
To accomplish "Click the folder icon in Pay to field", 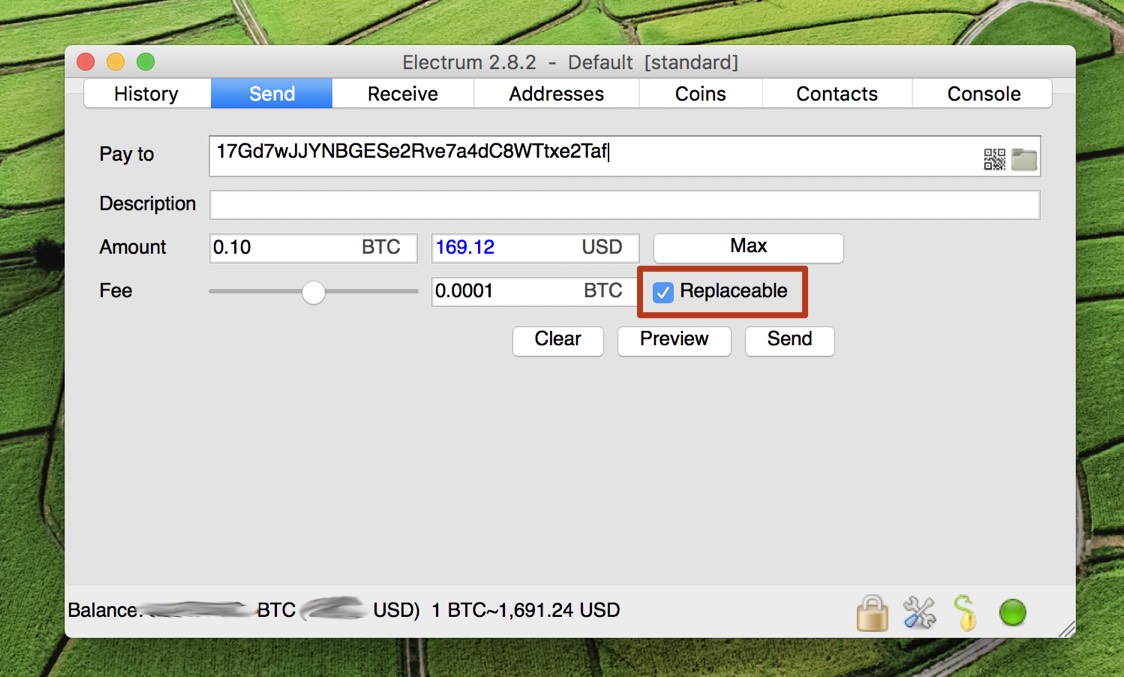I will 1024,159.
